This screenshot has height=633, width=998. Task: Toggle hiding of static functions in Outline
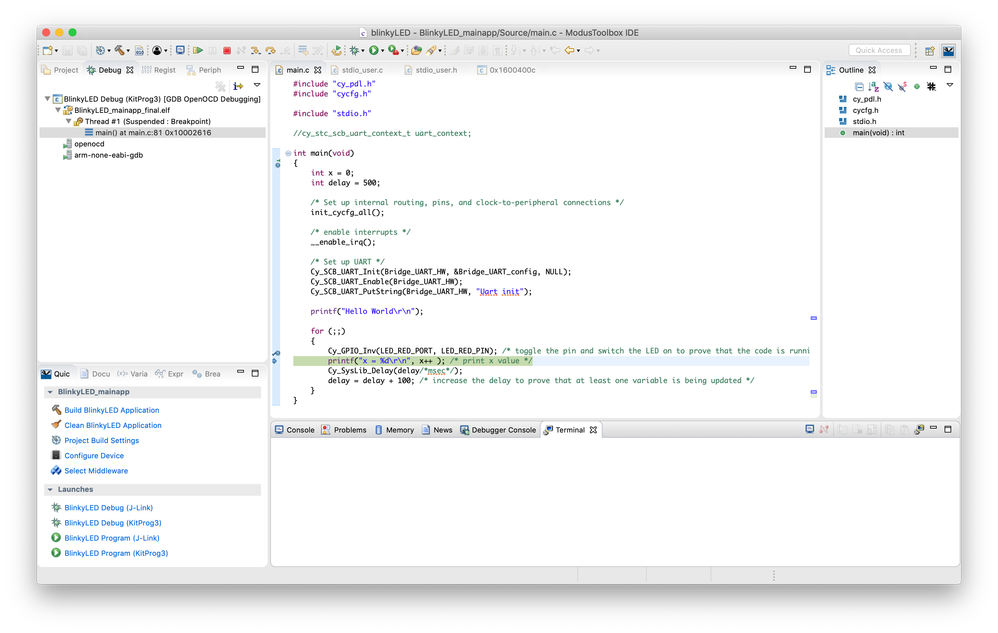902,86
